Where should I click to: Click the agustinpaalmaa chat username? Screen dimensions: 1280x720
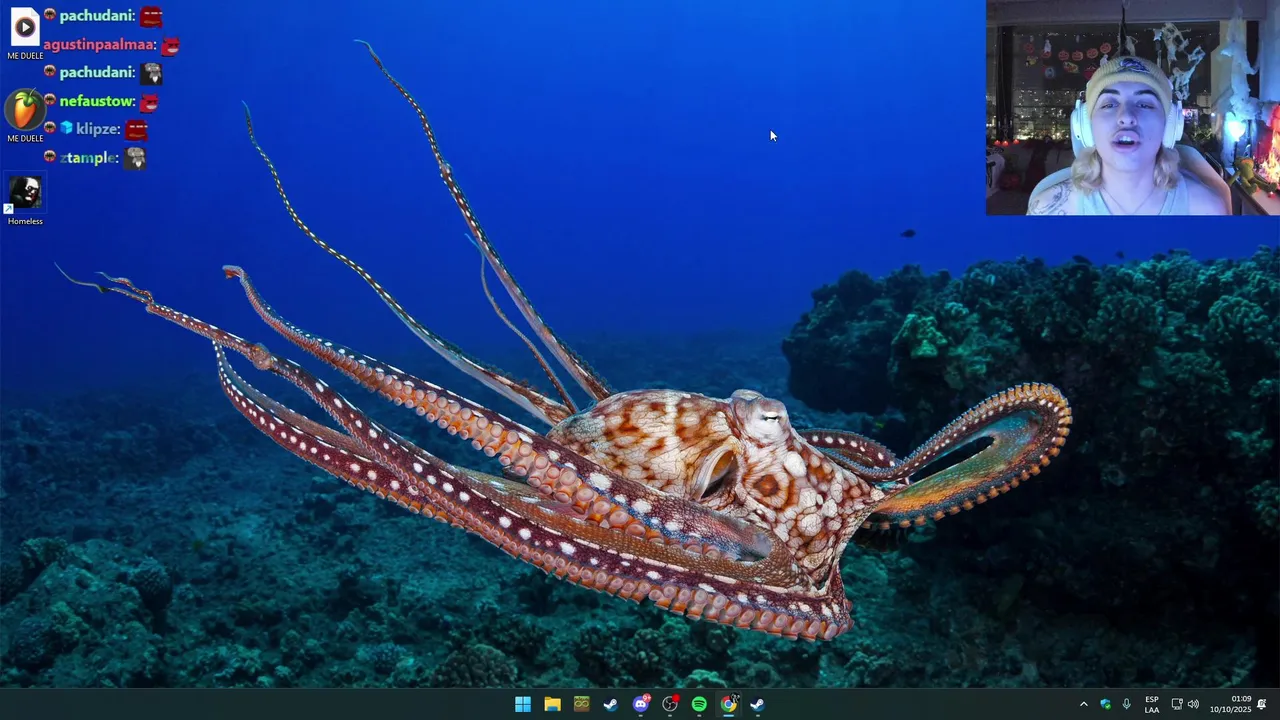[100, 45]
